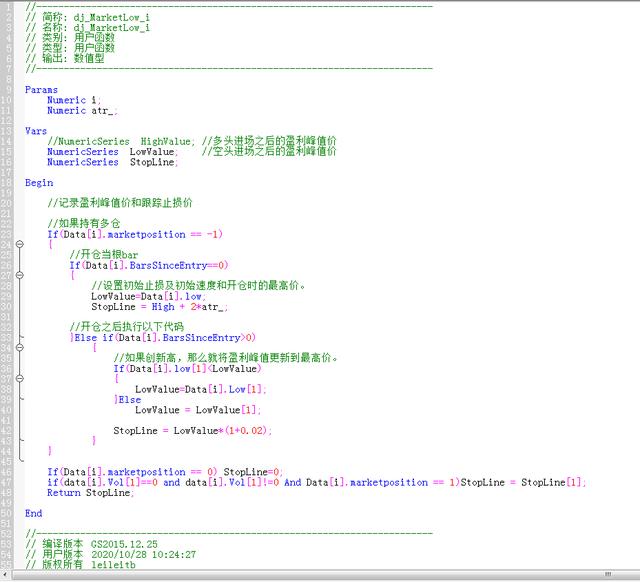Place cursor on the Params keyword
The width and height of the screenshot is (640, 582).
(x=41, y=89)
